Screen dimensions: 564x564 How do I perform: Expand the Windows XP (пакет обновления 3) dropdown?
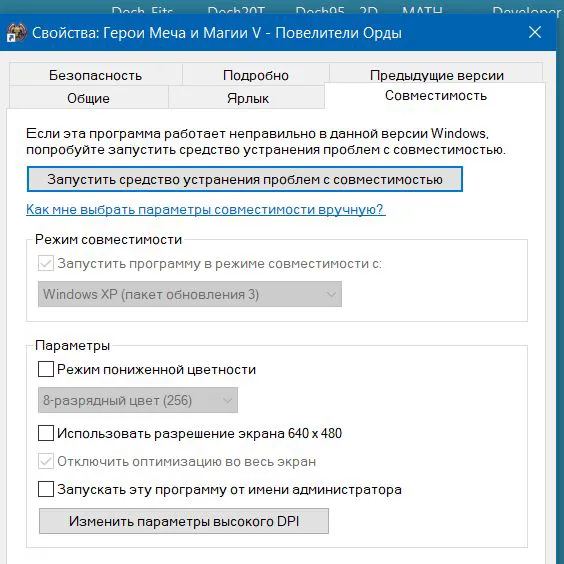coord(190,294)
